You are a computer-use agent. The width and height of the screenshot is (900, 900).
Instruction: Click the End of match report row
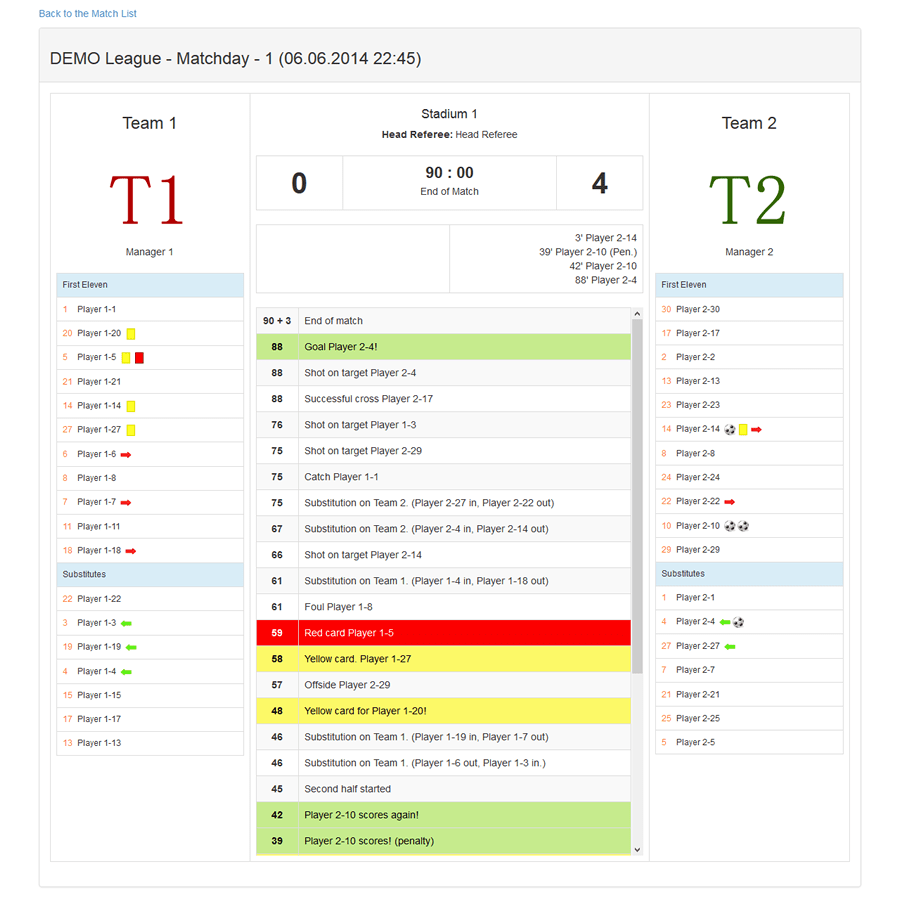tap(444, 321)
